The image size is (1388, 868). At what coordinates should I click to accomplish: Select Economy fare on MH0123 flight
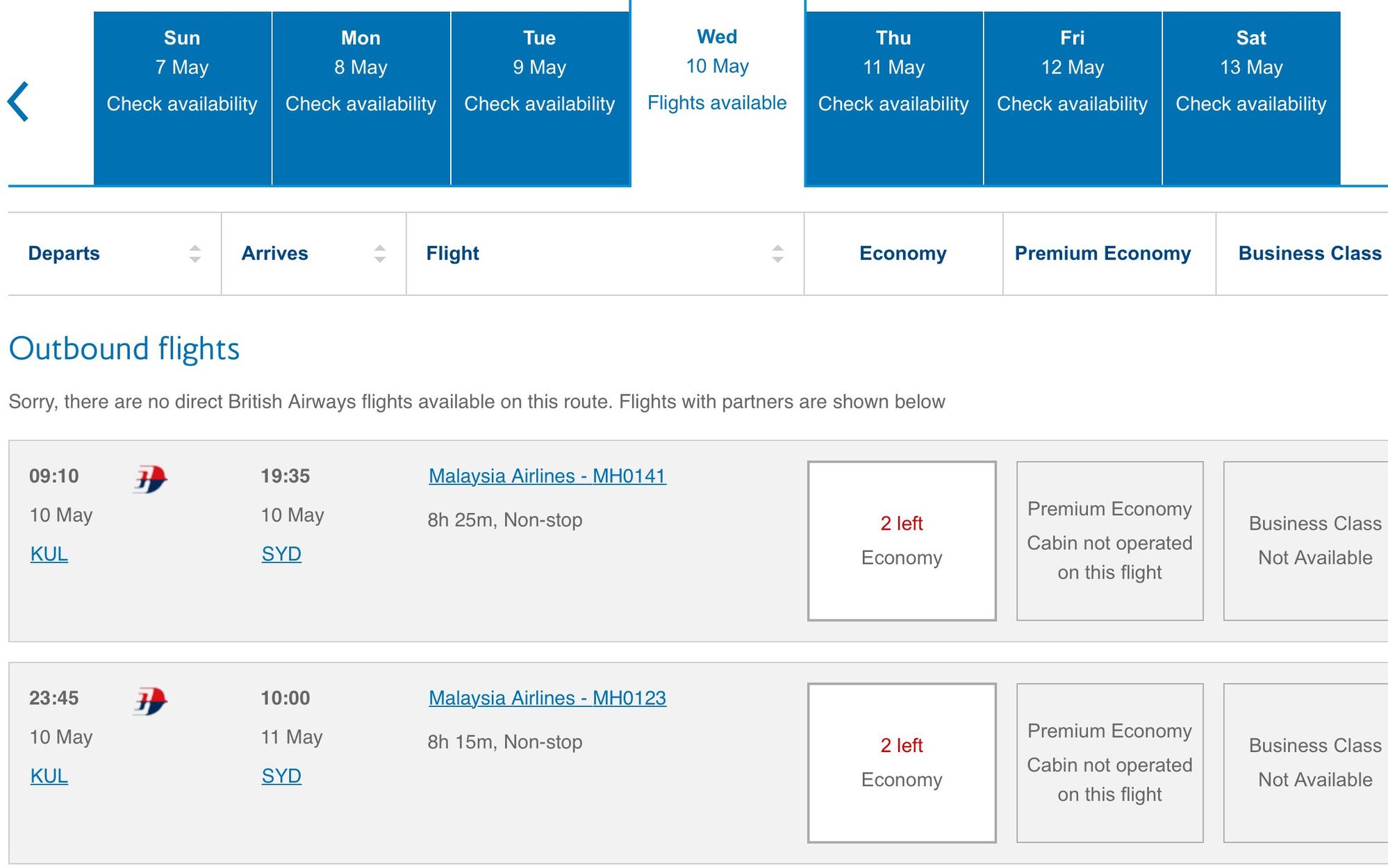click(x=901, y=763)
